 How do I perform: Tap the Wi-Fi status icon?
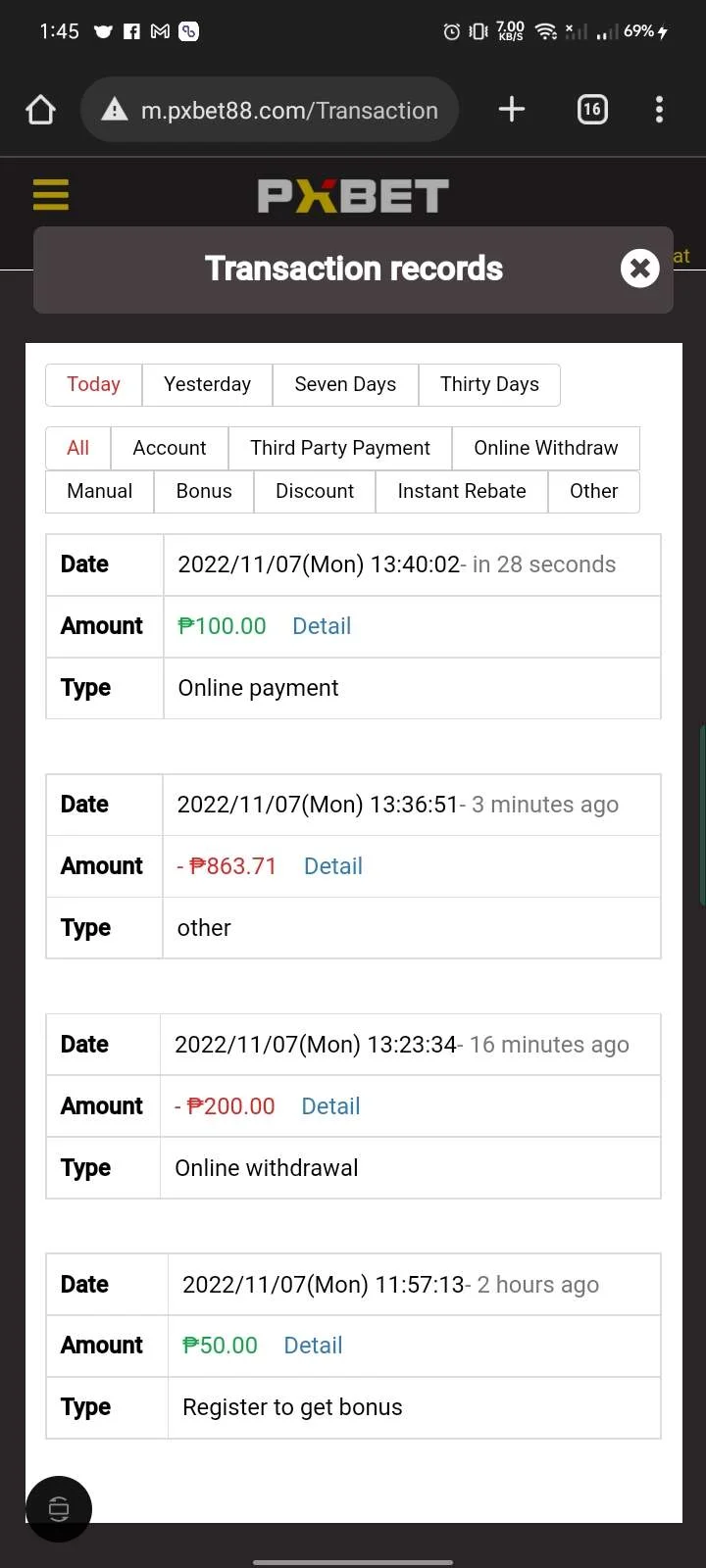tap(546, 31)
